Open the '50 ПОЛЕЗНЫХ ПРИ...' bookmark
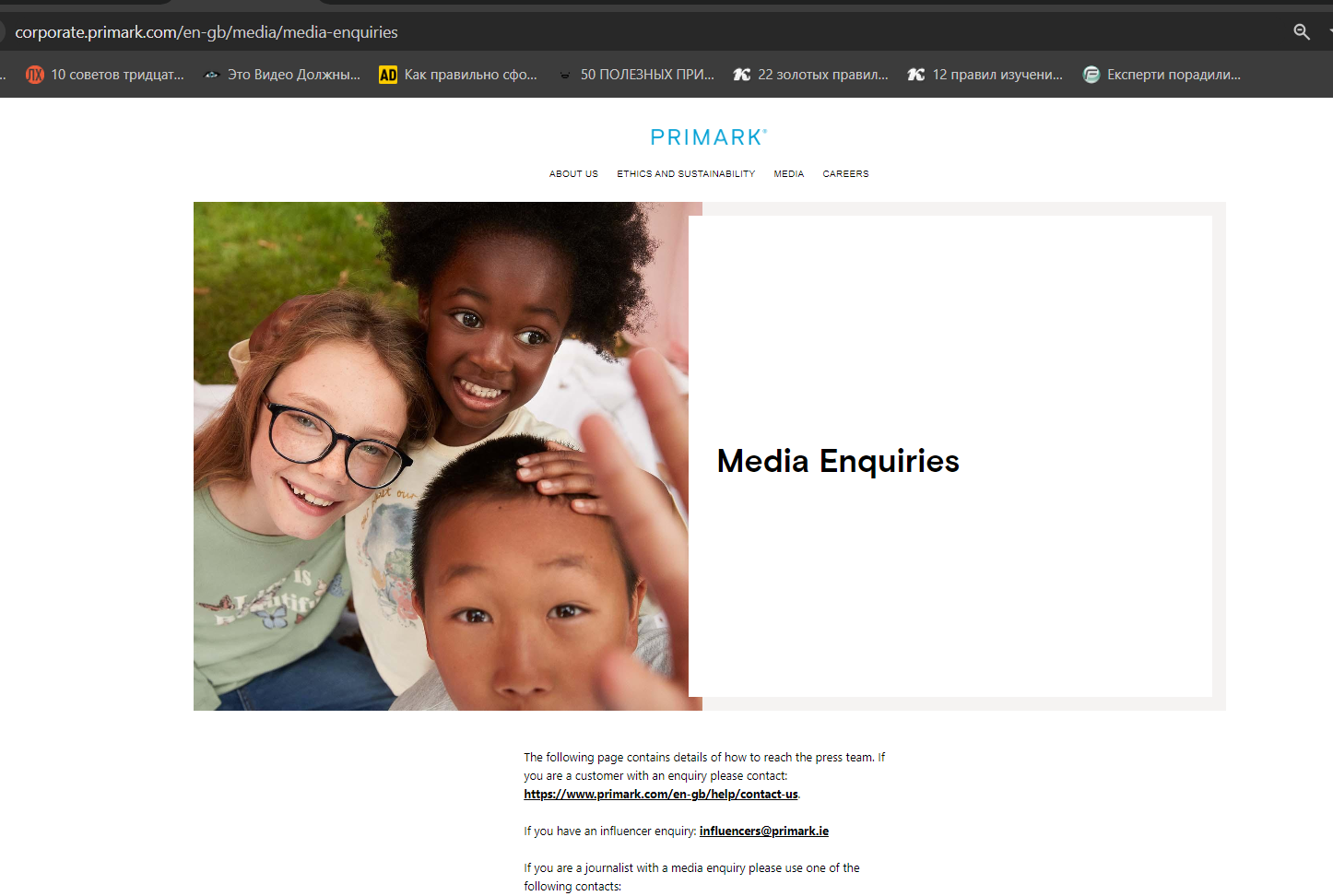1333x896 pixels. click(636, 75)
